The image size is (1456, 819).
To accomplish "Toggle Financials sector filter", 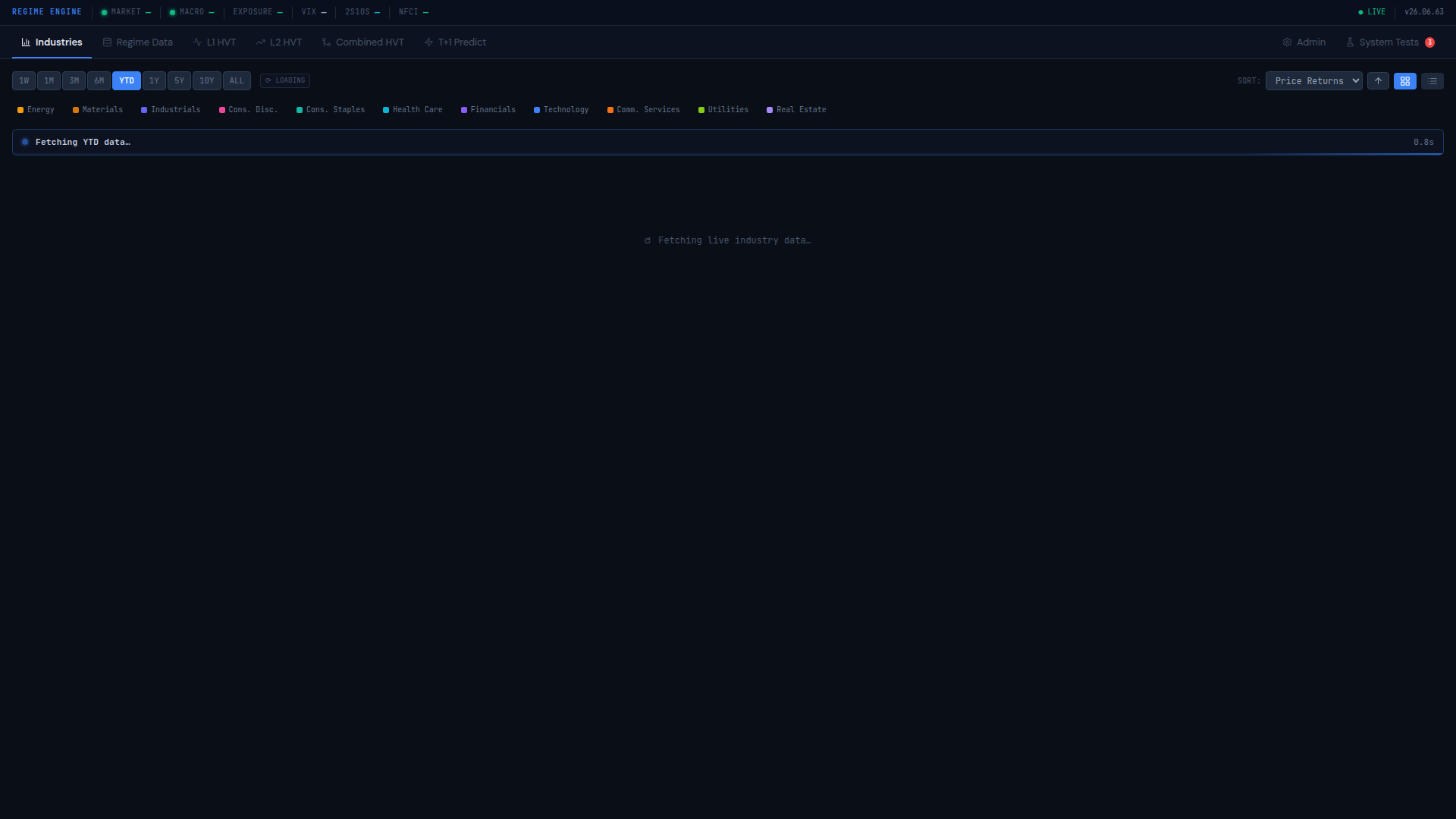I will [x=488, y=110].
